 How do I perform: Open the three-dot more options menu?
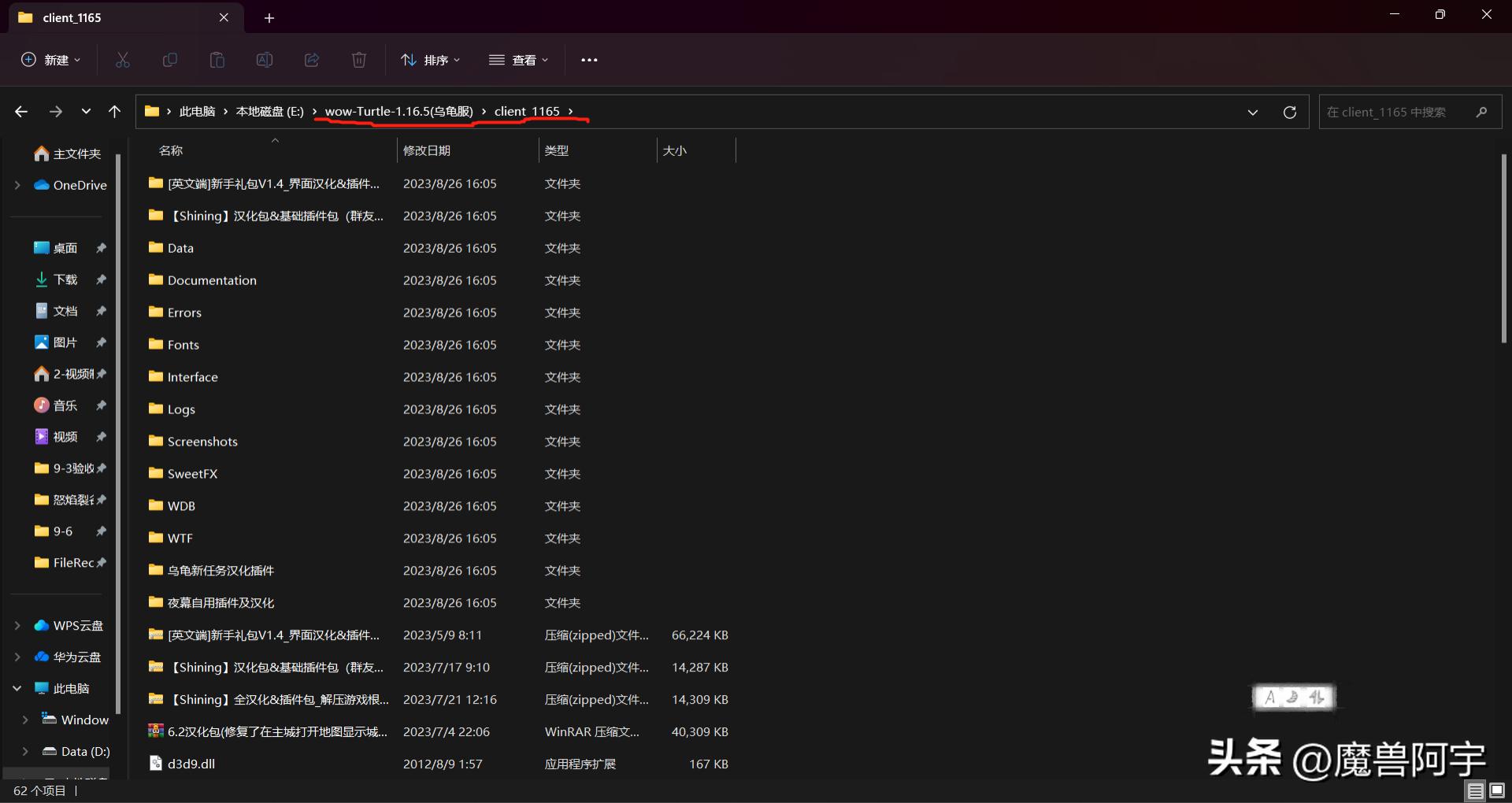(x=589, y=60)
